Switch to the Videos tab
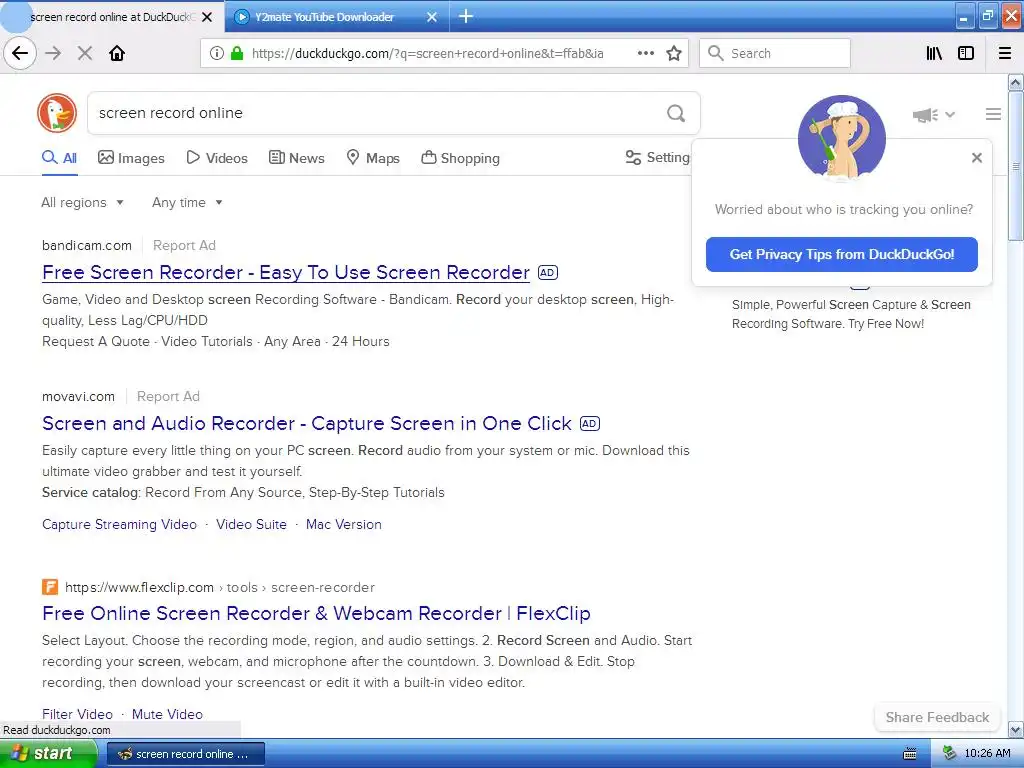Image resolution: width=1024 pixels, height=768 pixels. point(217,158)
